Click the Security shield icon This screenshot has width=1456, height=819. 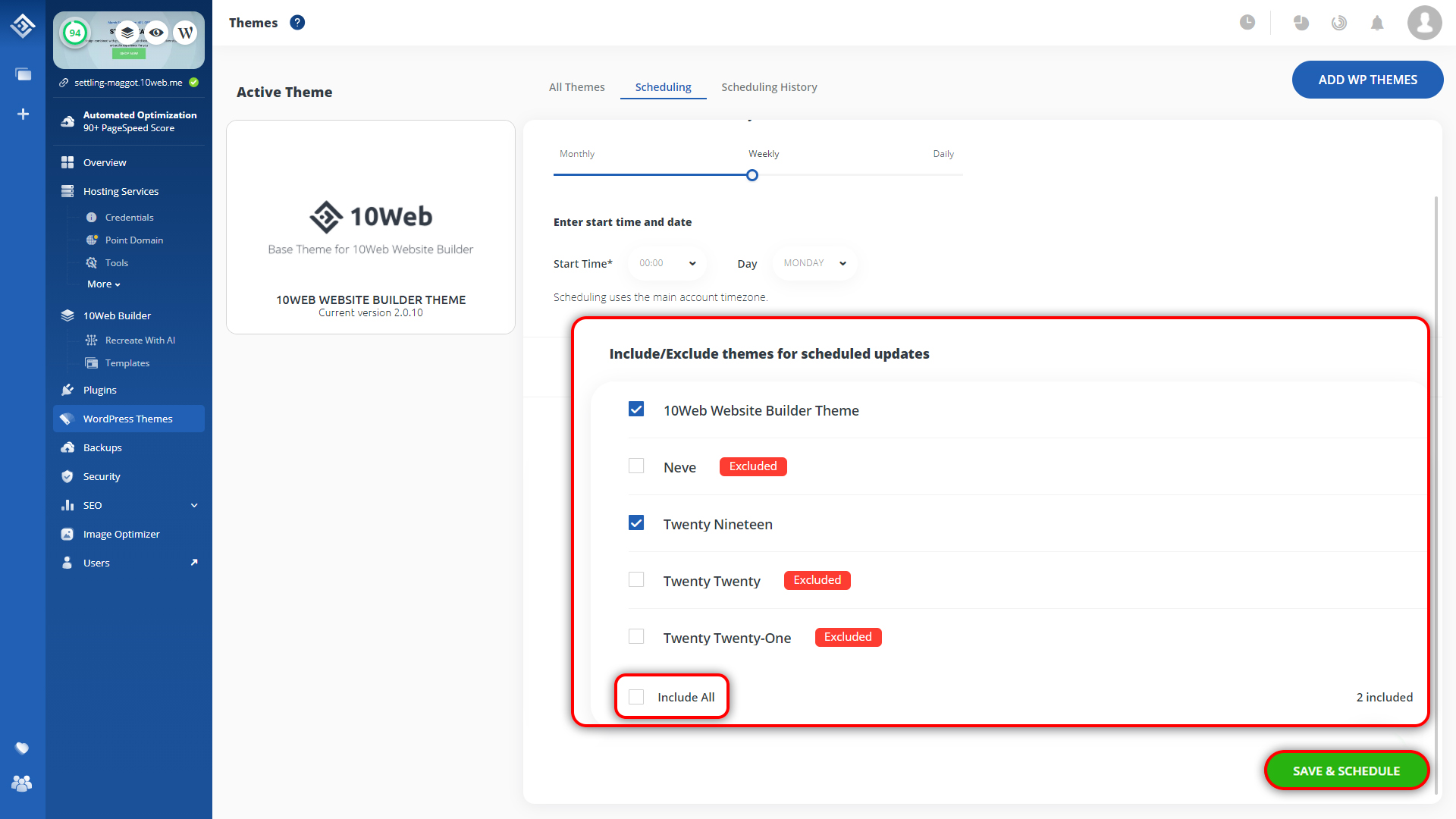[67, 476]
